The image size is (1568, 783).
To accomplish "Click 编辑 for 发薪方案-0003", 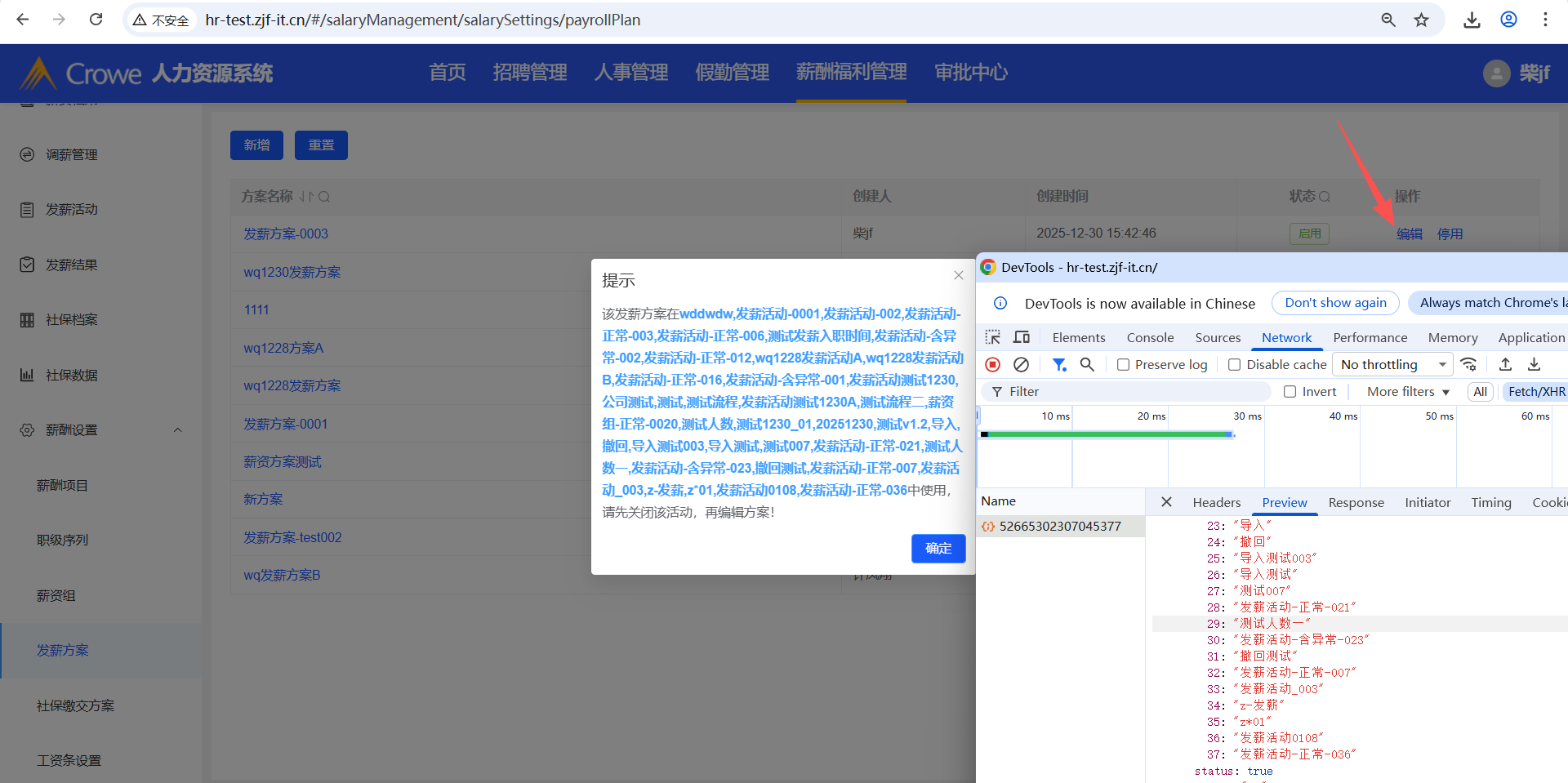I will click(x=1410, y=234).
